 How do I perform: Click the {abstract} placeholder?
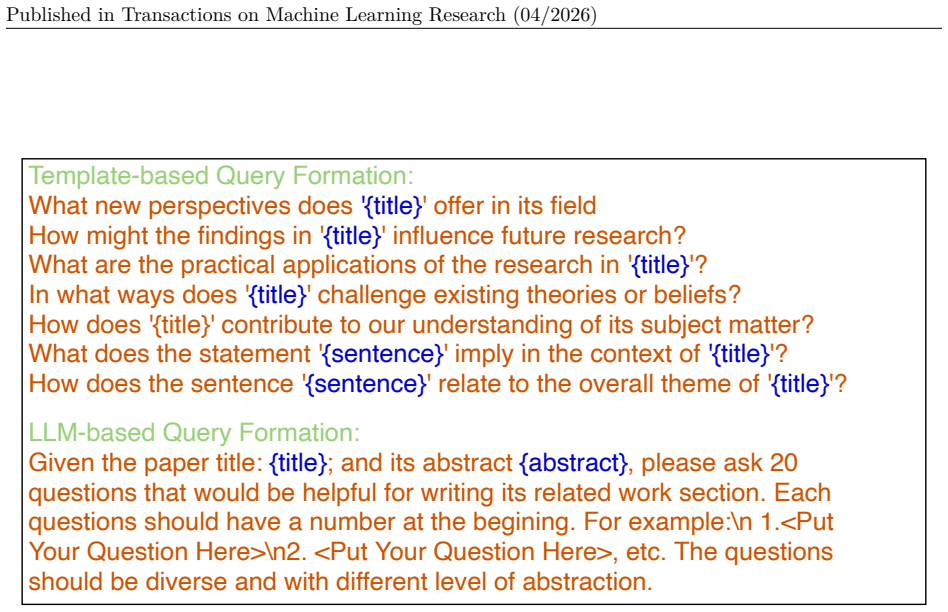[x=574, y=463]
